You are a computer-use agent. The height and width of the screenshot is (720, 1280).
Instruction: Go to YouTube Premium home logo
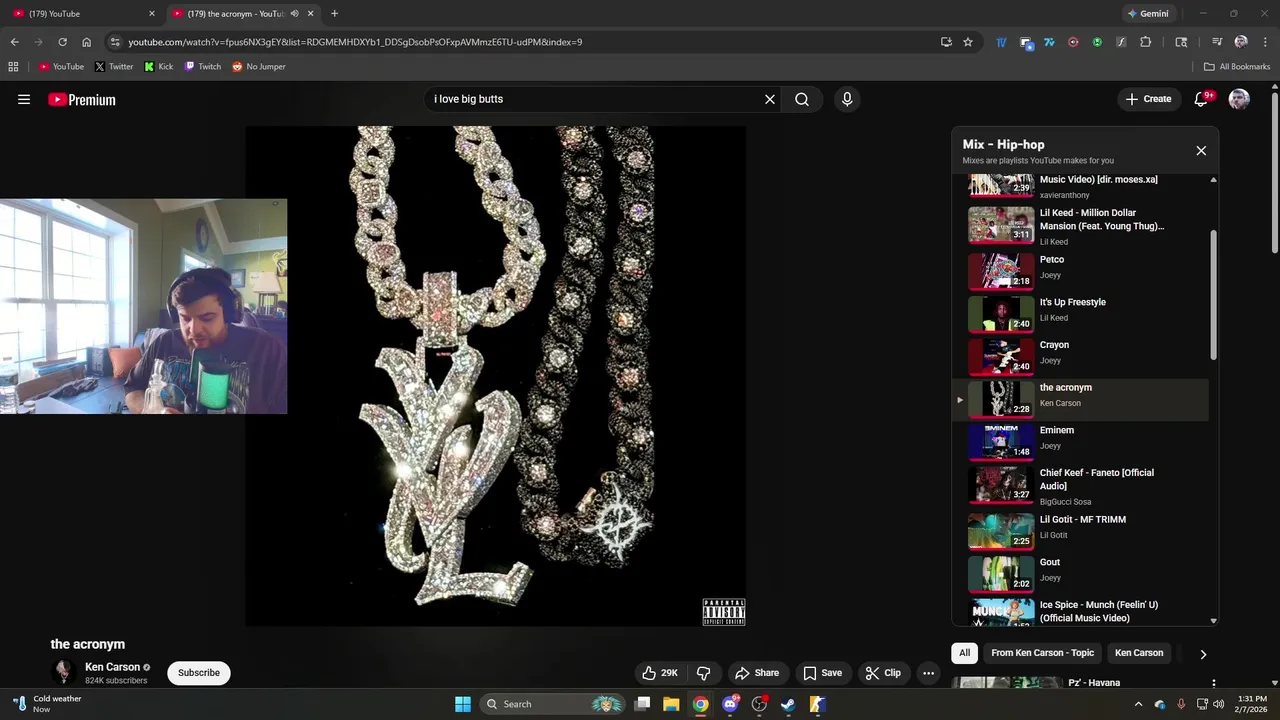[x=82, y=99]
